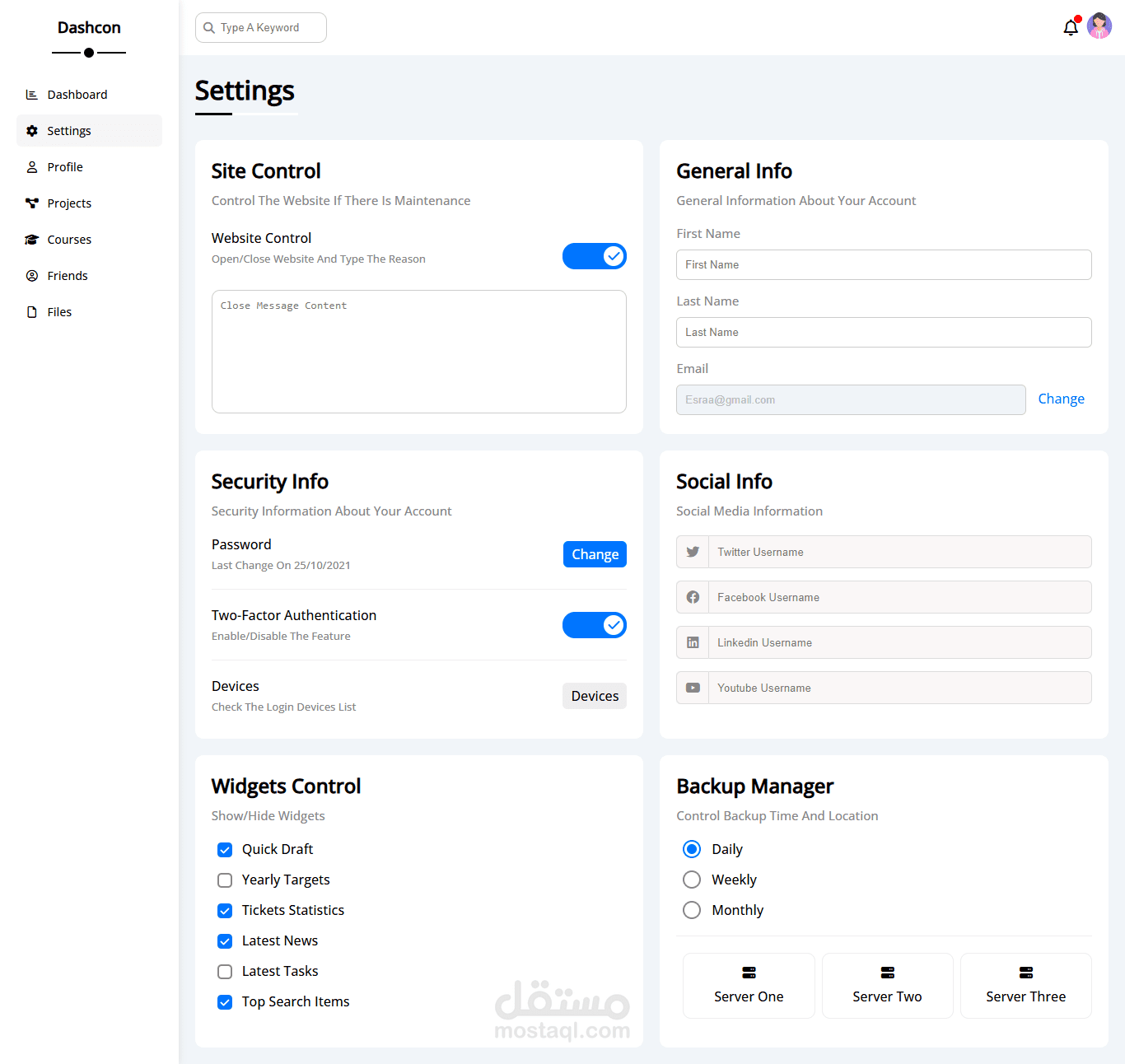Open the user avatar in the header
The width and height of the screenshot is (1125, 1064).
coord(1099,26)
